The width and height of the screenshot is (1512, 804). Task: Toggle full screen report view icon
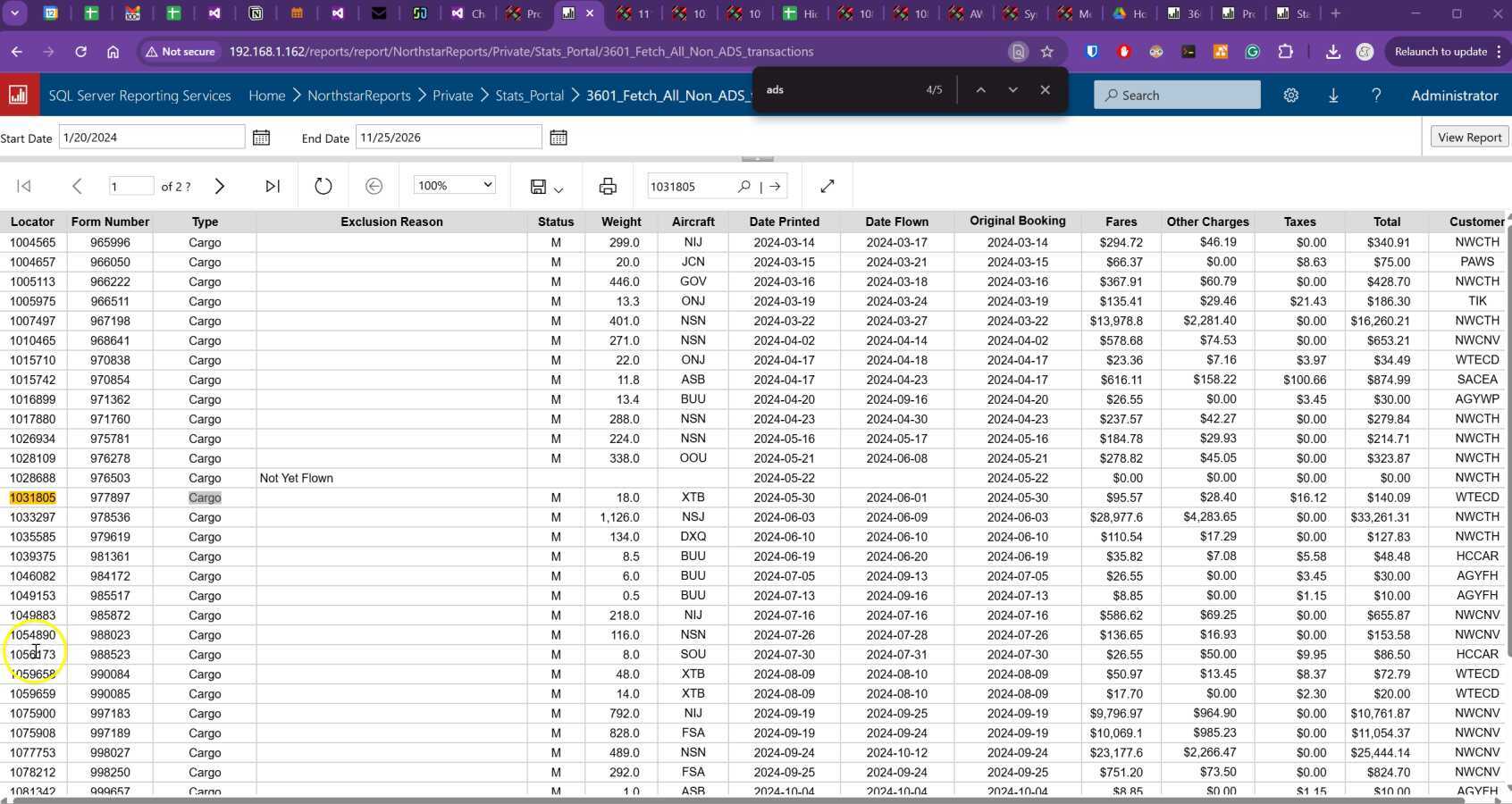pos(827,186)
